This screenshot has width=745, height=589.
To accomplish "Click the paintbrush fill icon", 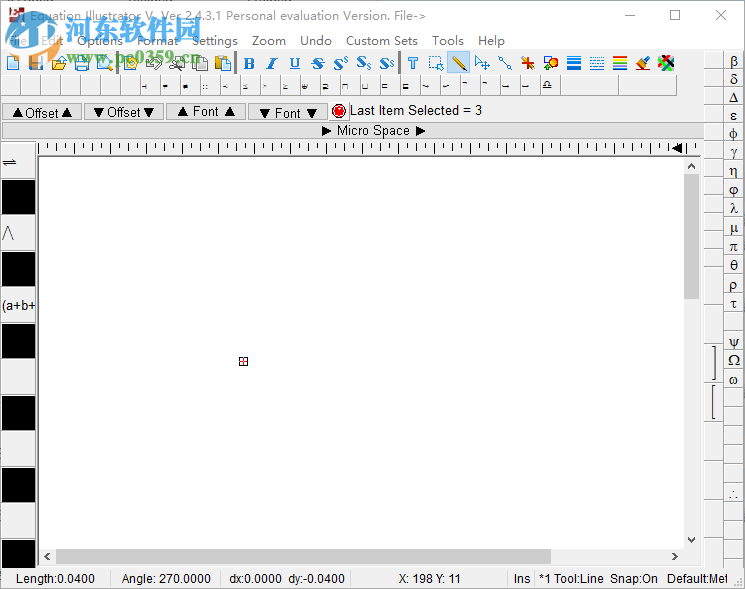I will click(643, 63).
